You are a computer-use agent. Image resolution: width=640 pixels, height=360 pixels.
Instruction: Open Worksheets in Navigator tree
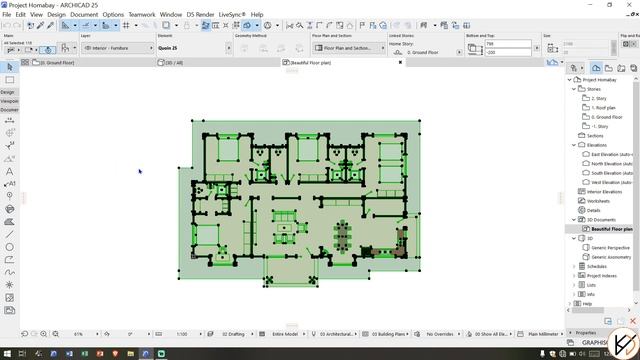pyautogui.click(x=594, y=201)
